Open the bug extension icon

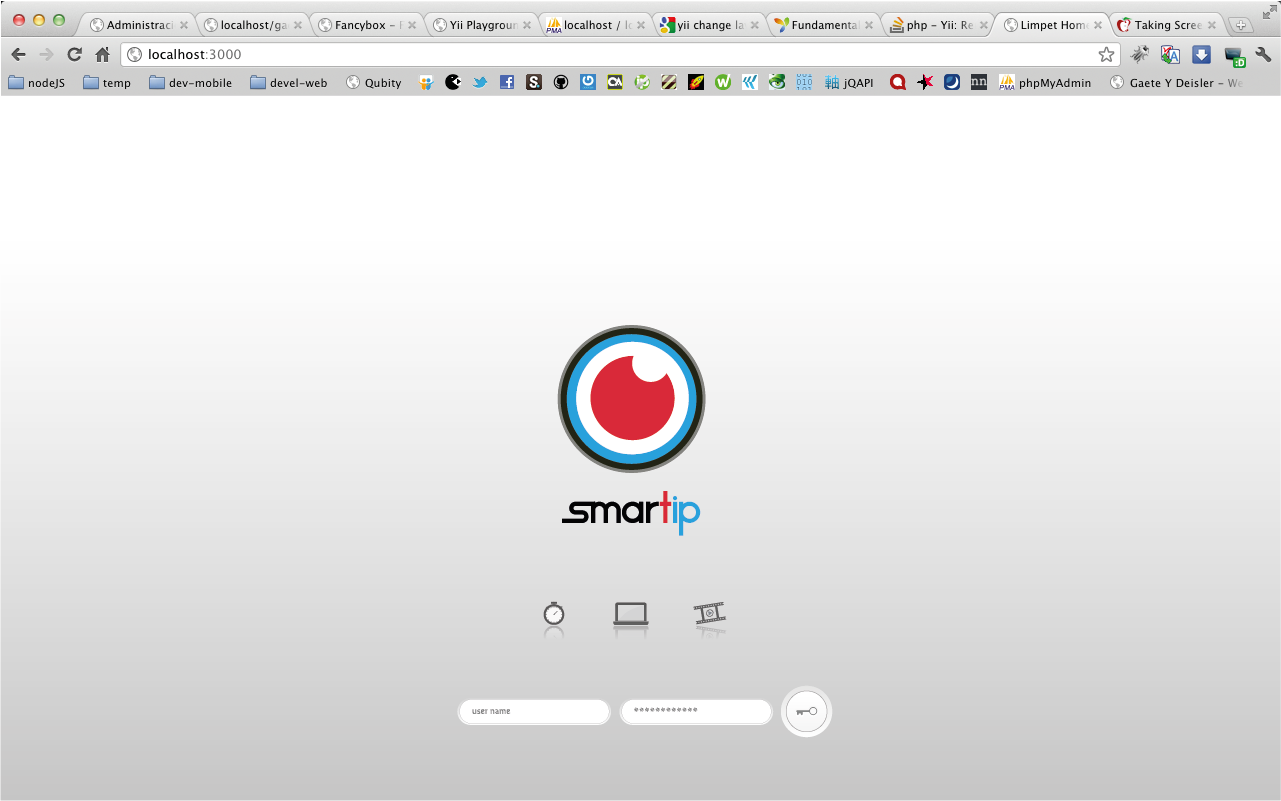1139,55
